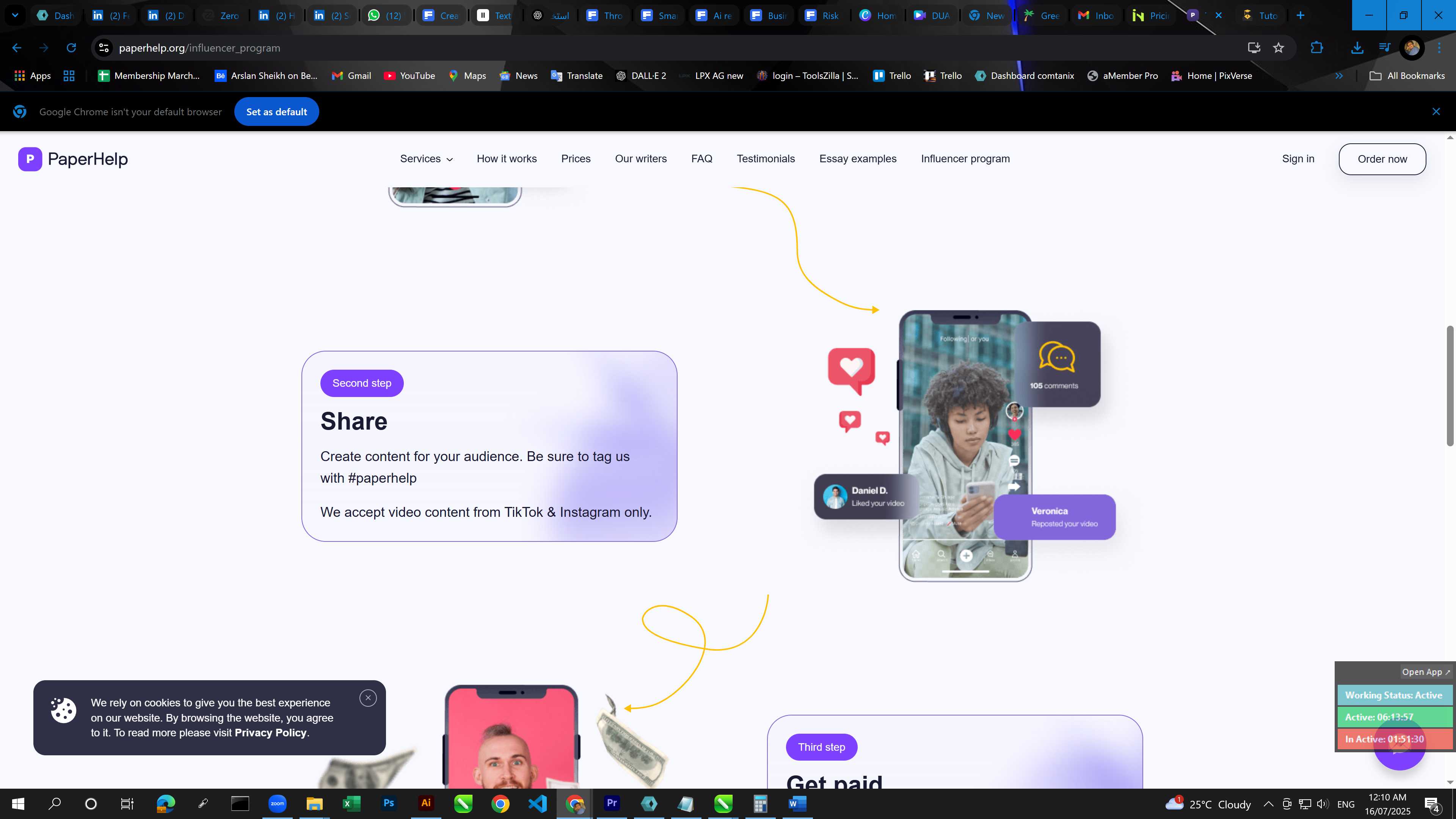Open Task View on taskbar

[x=127, y=804]
